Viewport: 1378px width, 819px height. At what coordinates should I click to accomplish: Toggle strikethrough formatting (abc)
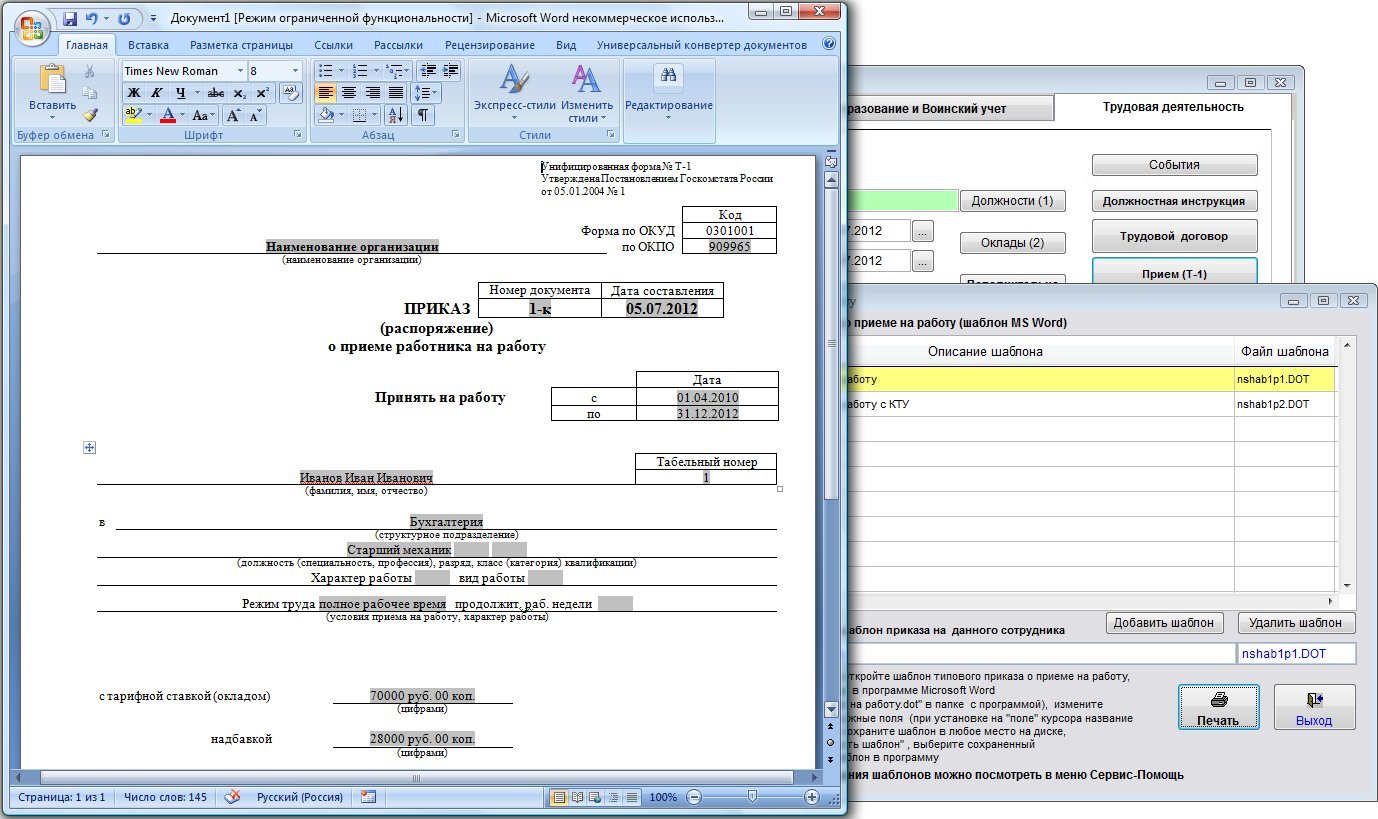coord(215,93)
